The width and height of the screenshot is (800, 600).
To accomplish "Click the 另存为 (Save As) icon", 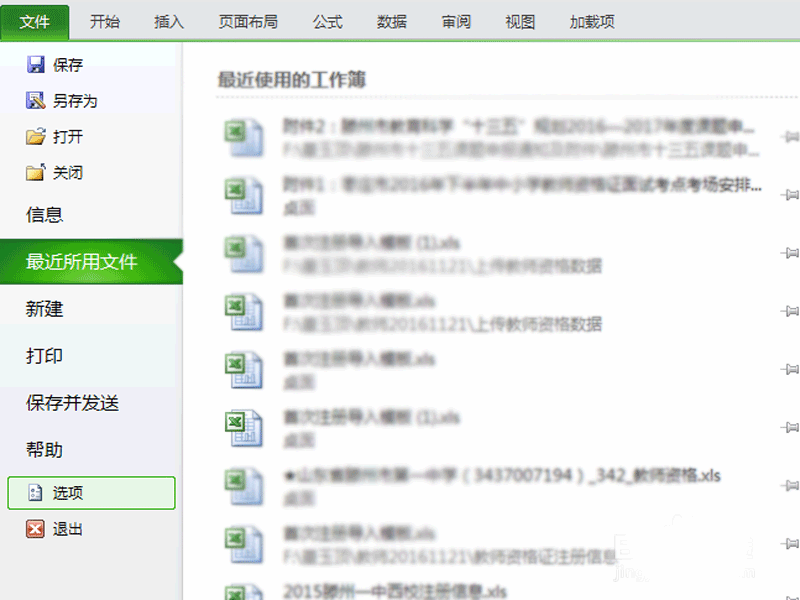I will [36, 101].
